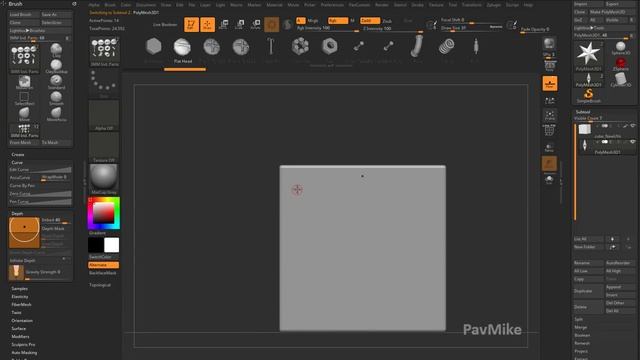
Task: Toggle eye visibility of PolyMesh3D1 subtool
Action: tap(633, 142)
